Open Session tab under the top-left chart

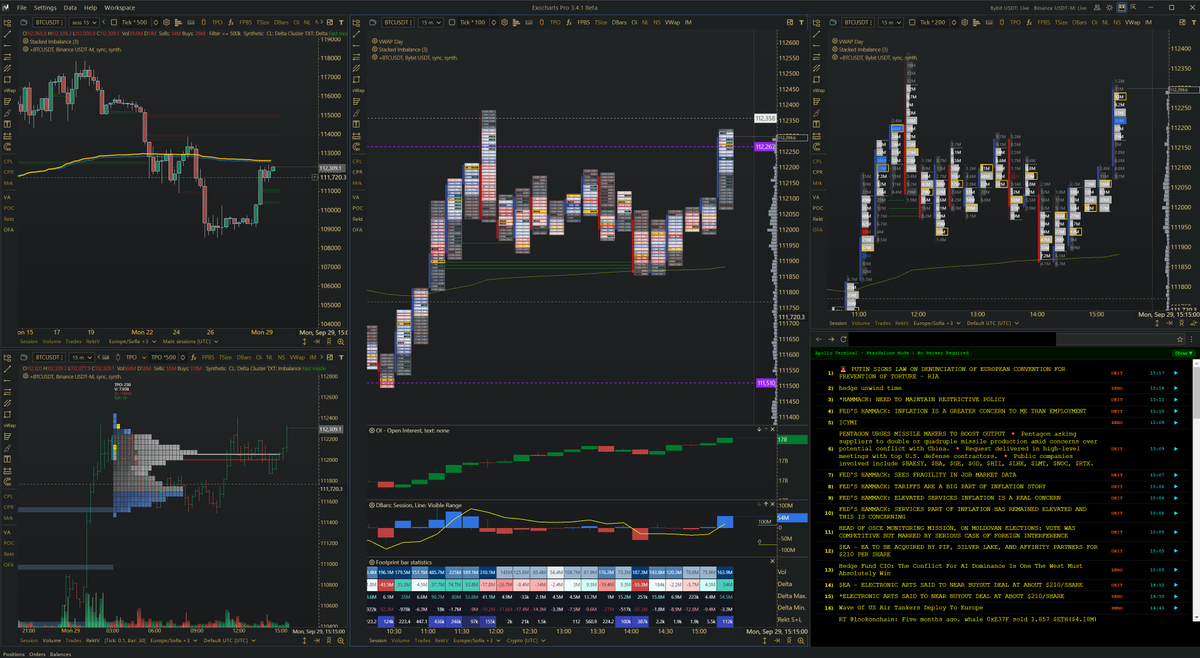pos(29,341)
